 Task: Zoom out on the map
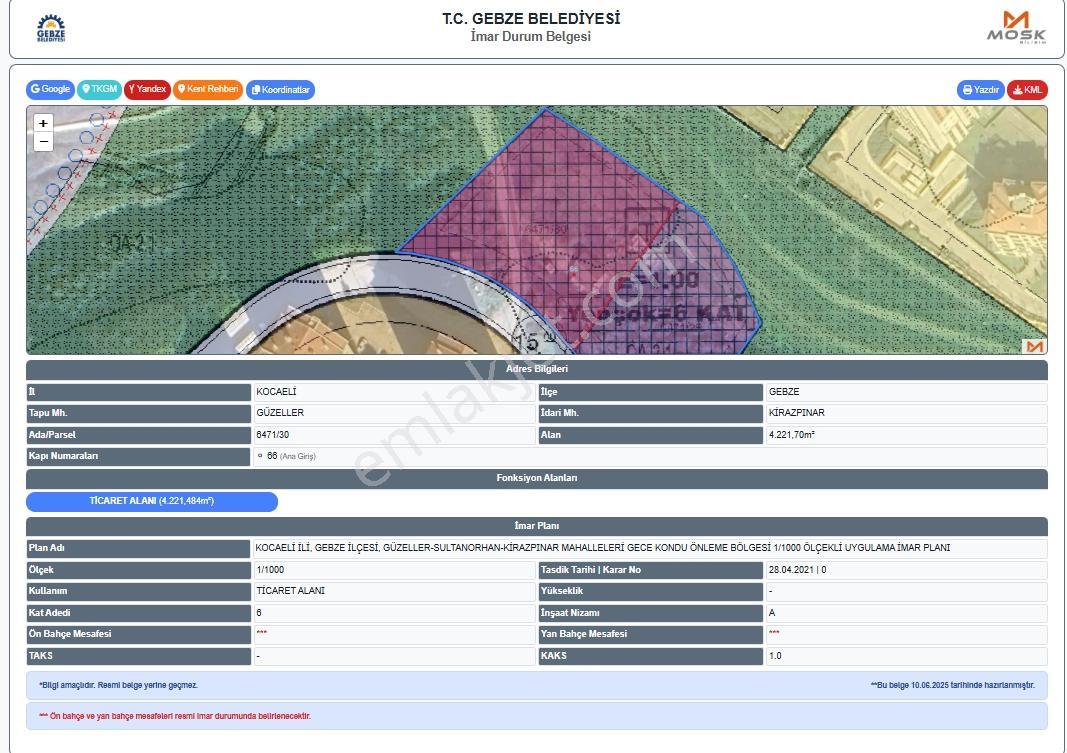[x=43, y=141]
